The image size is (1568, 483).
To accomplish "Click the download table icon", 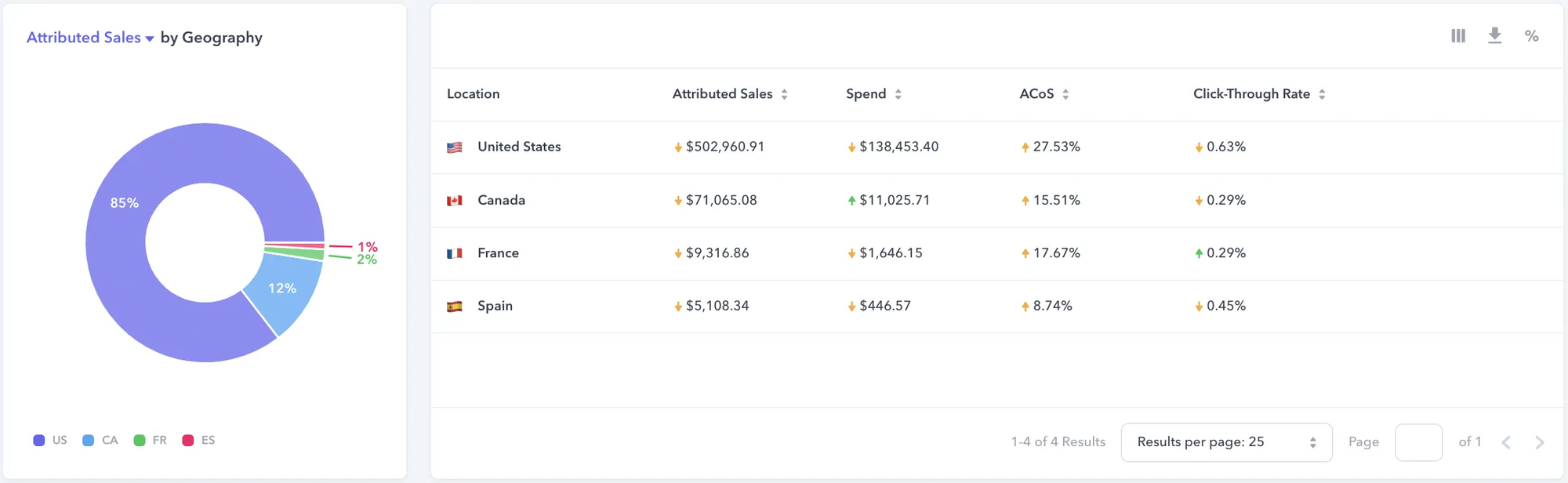I will [x=1494, y=36].
